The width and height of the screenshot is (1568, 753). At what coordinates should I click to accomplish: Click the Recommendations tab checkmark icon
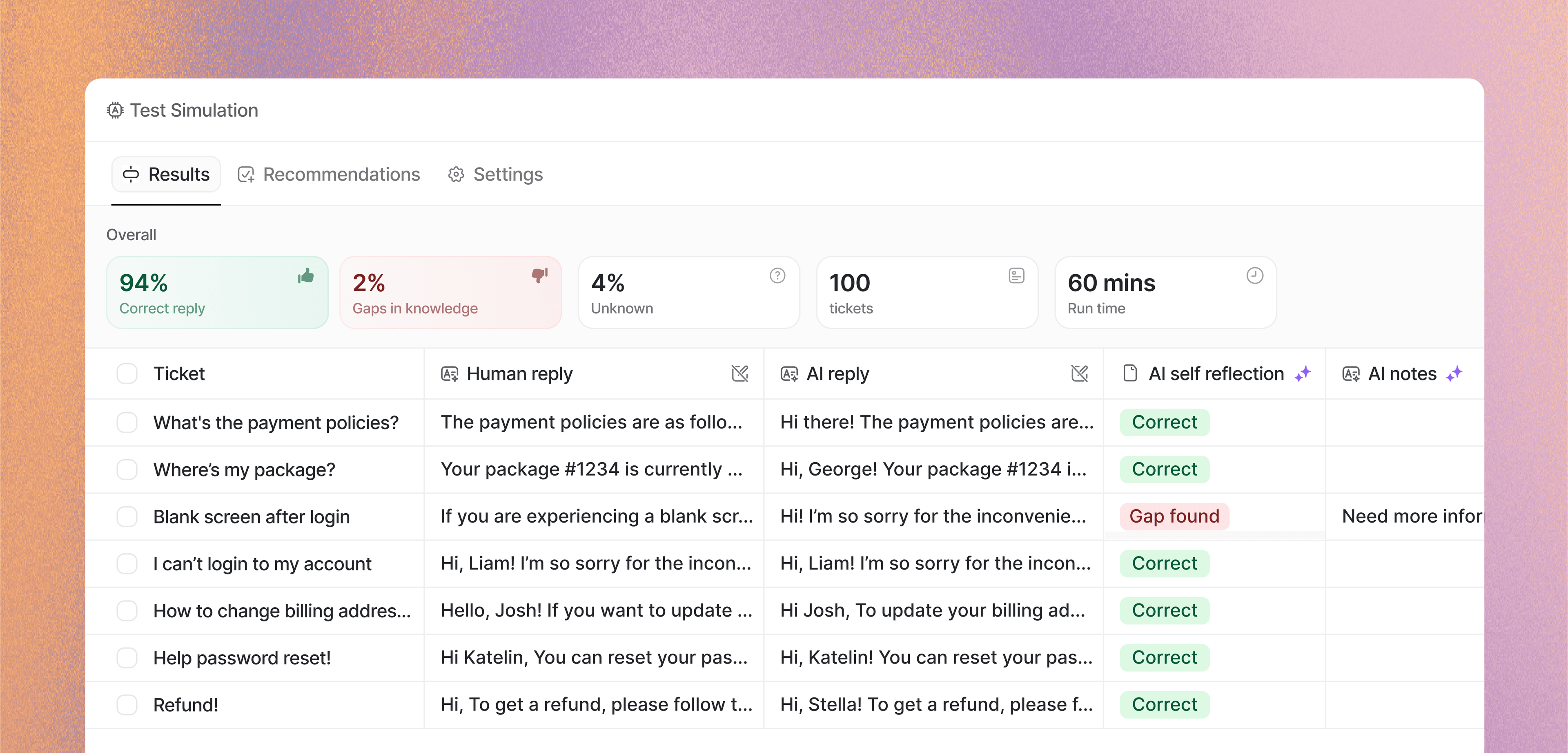pos(246,175)
